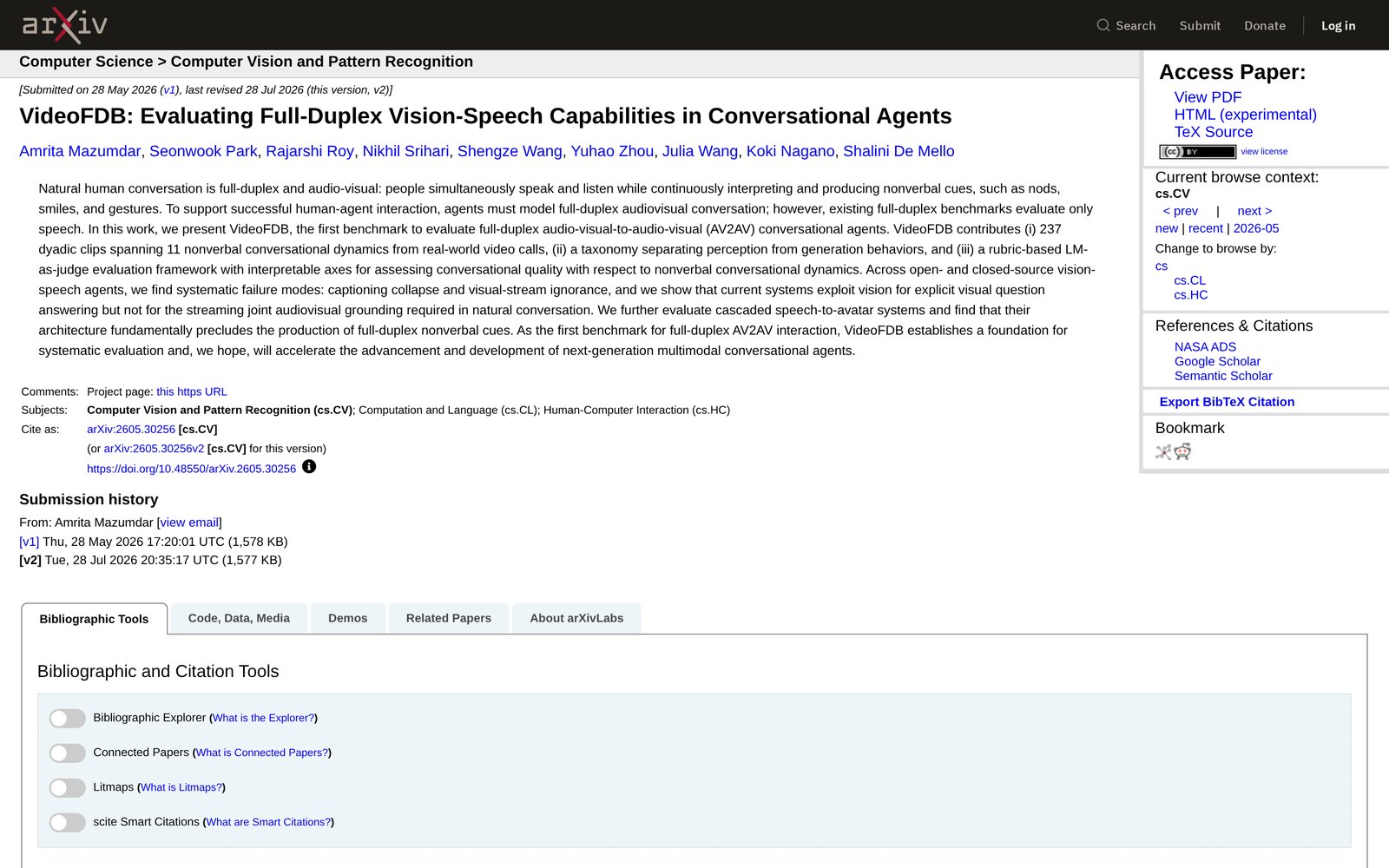Open Semantic Scholar link
The image size is (1389, 868).
pyautogui.click(x=1223, y=376)
